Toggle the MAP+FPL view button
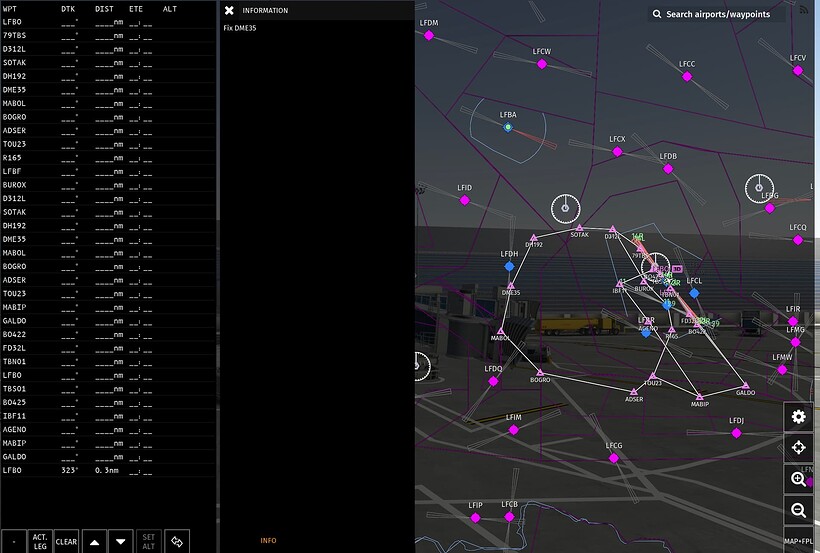820x553 pixels. 798,541
